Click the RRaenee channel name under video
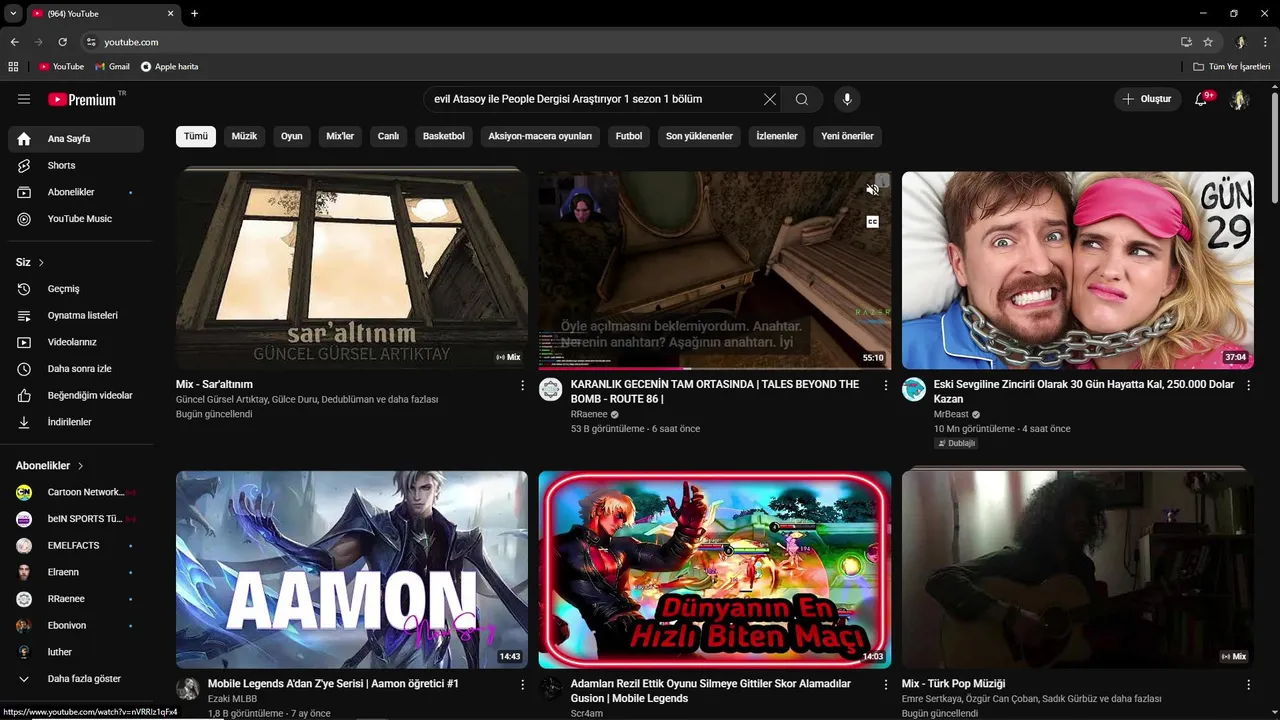Screen dimensions: 1280x720 590,414
